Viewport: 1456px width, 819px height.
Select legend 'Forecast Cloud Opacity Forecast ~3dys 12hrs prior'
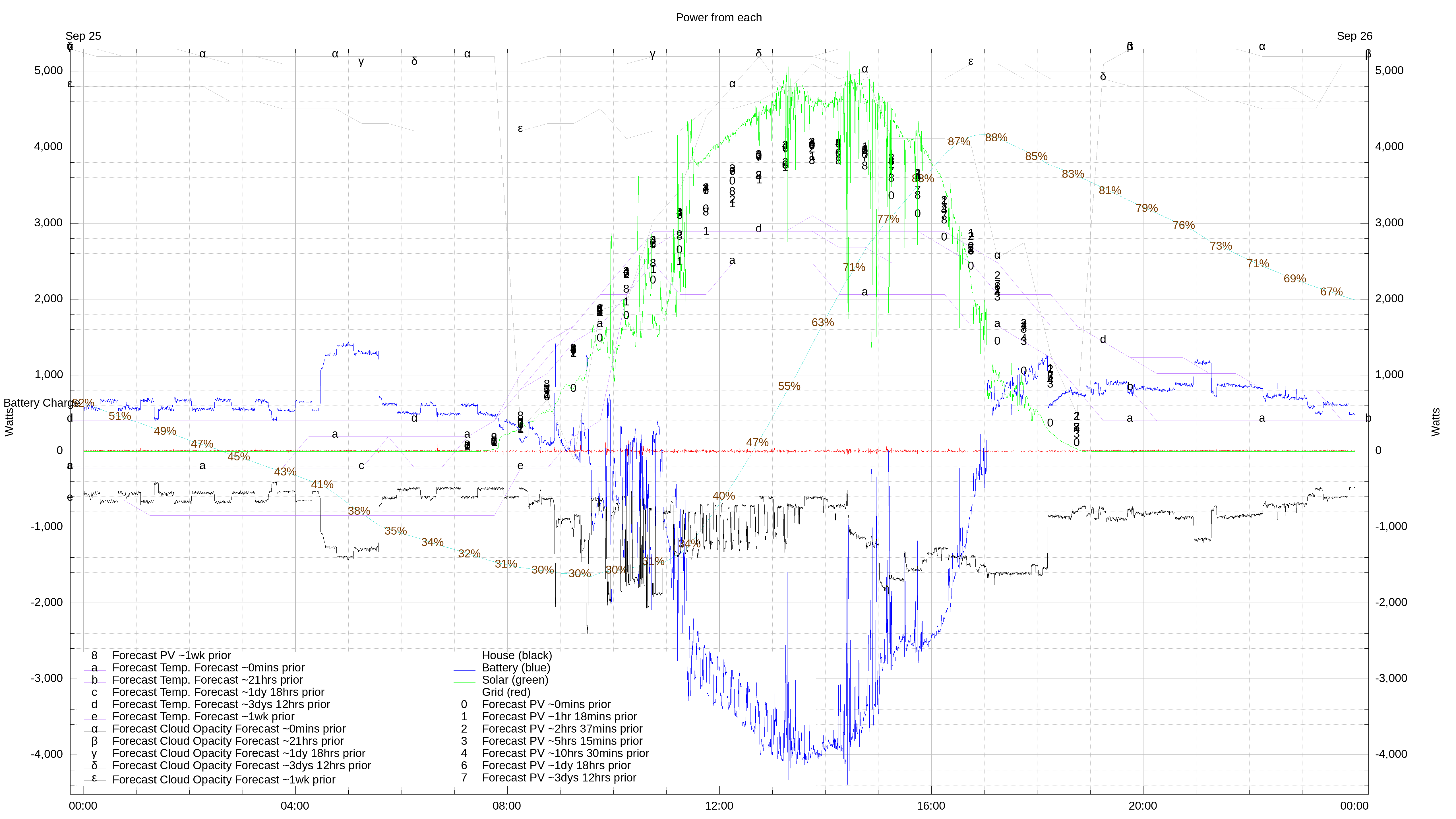pos(241,766)
